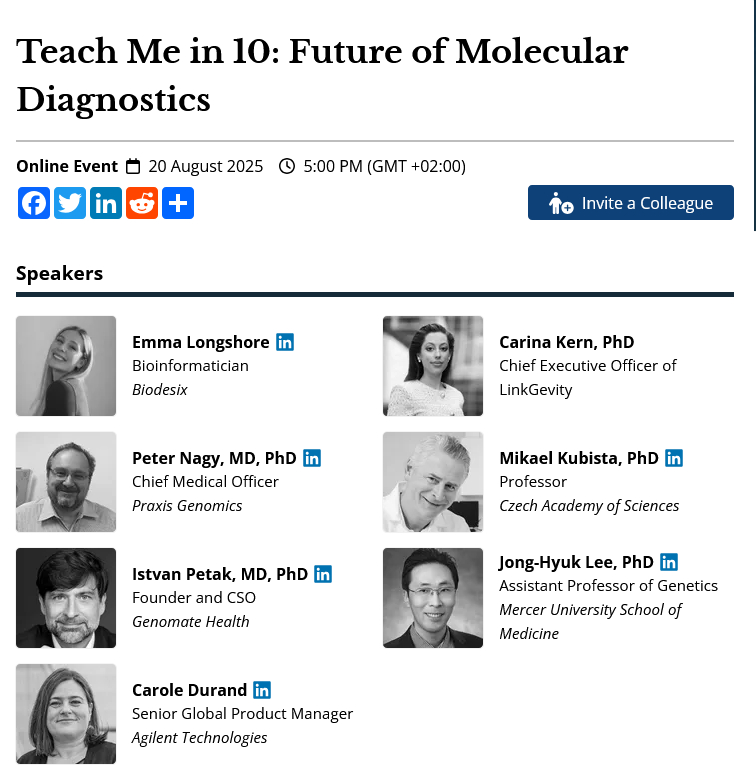This screenshot has width=756, height=782.
Task: Click Carole Durand's speaker photo
Action: [x=66, y=714]
